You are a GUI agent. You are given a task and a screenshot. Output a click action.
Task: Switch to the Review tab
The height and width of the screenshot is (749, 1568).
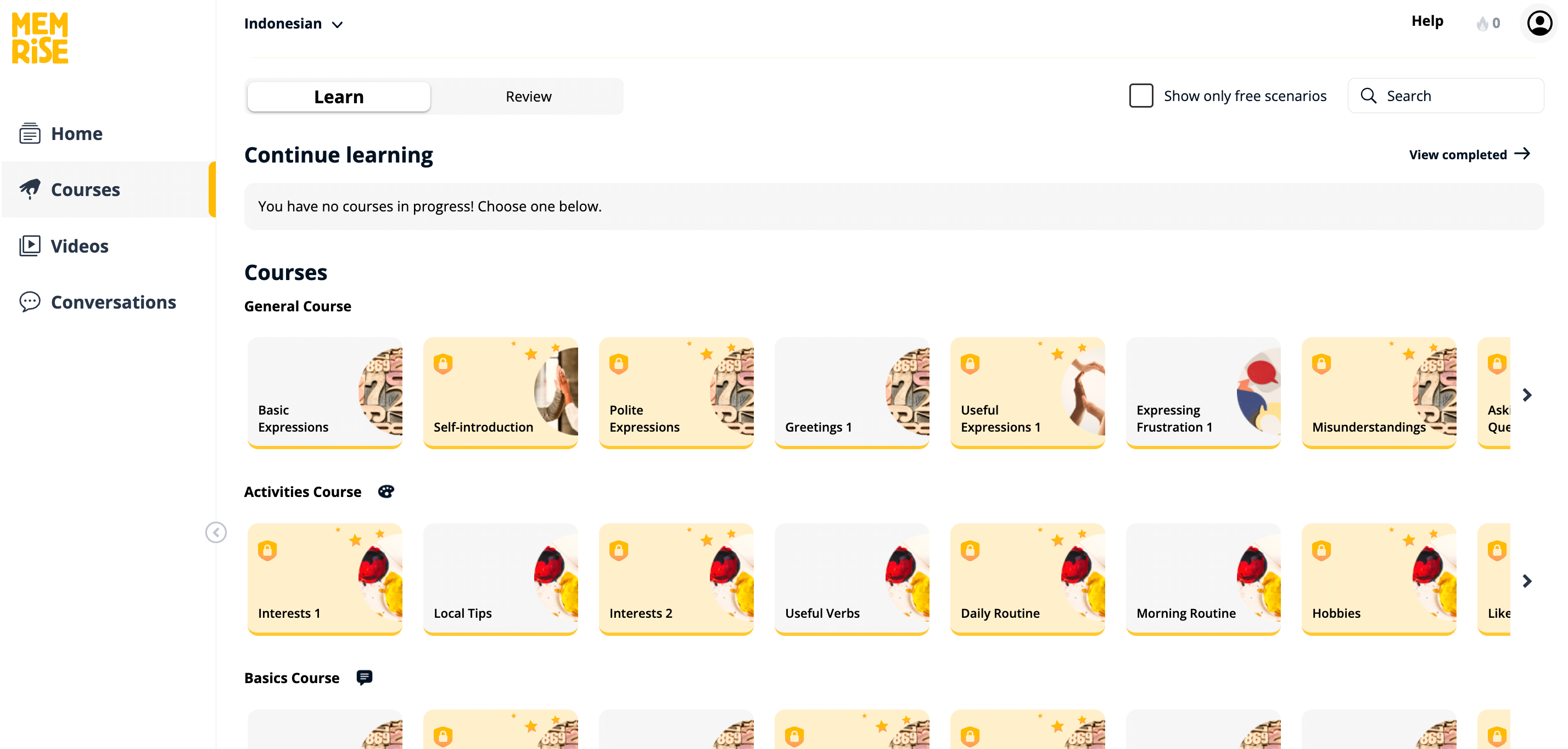pyautogui.click(x=528, y=96)
